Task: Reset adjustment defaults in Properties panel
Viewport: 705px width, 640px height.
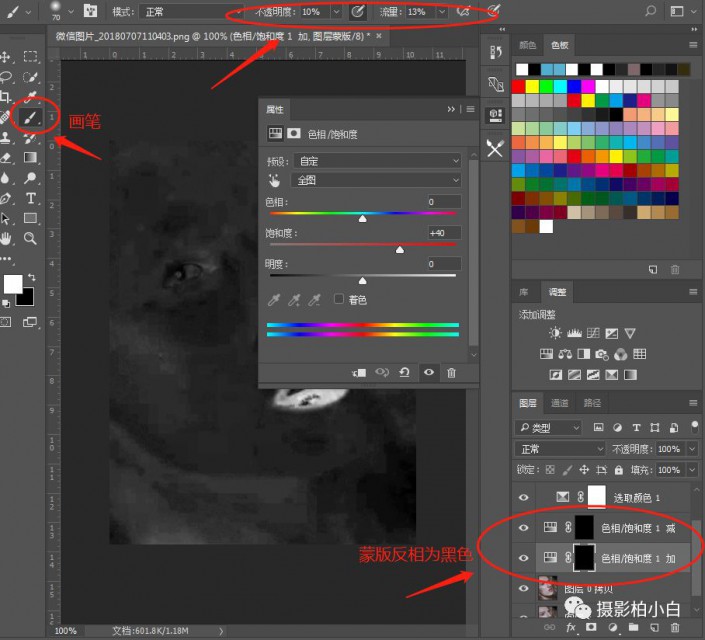Action: (404, 372)
